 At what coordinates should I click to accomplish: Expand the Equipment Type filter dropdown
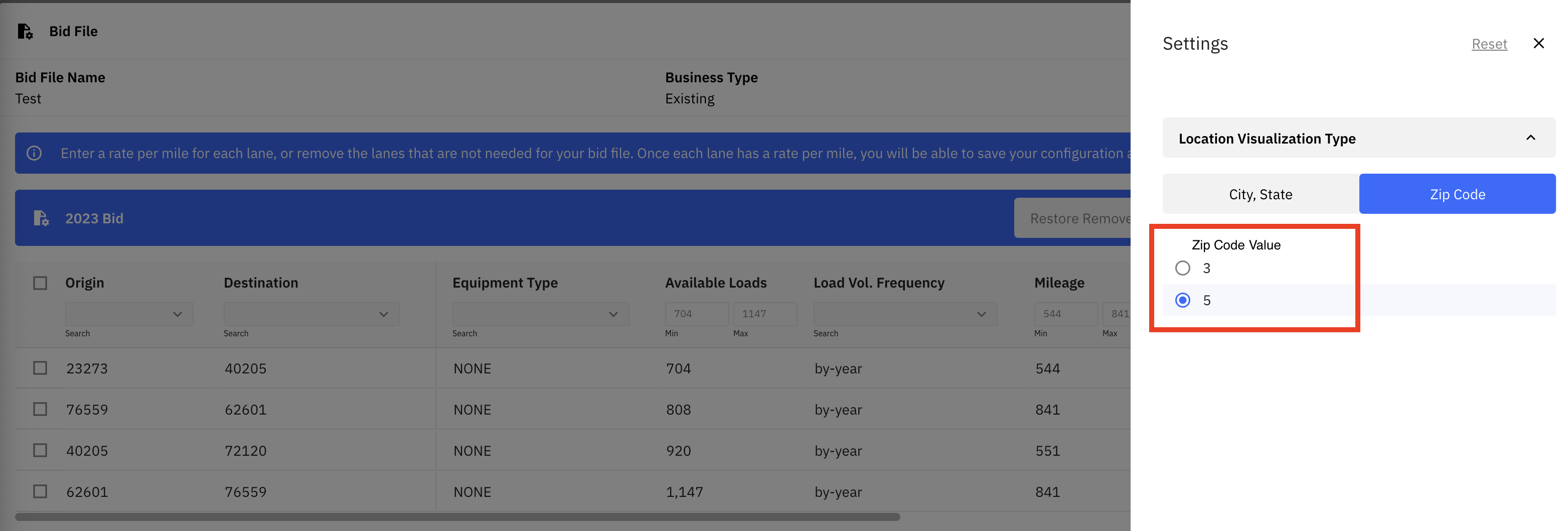(540, 314)
